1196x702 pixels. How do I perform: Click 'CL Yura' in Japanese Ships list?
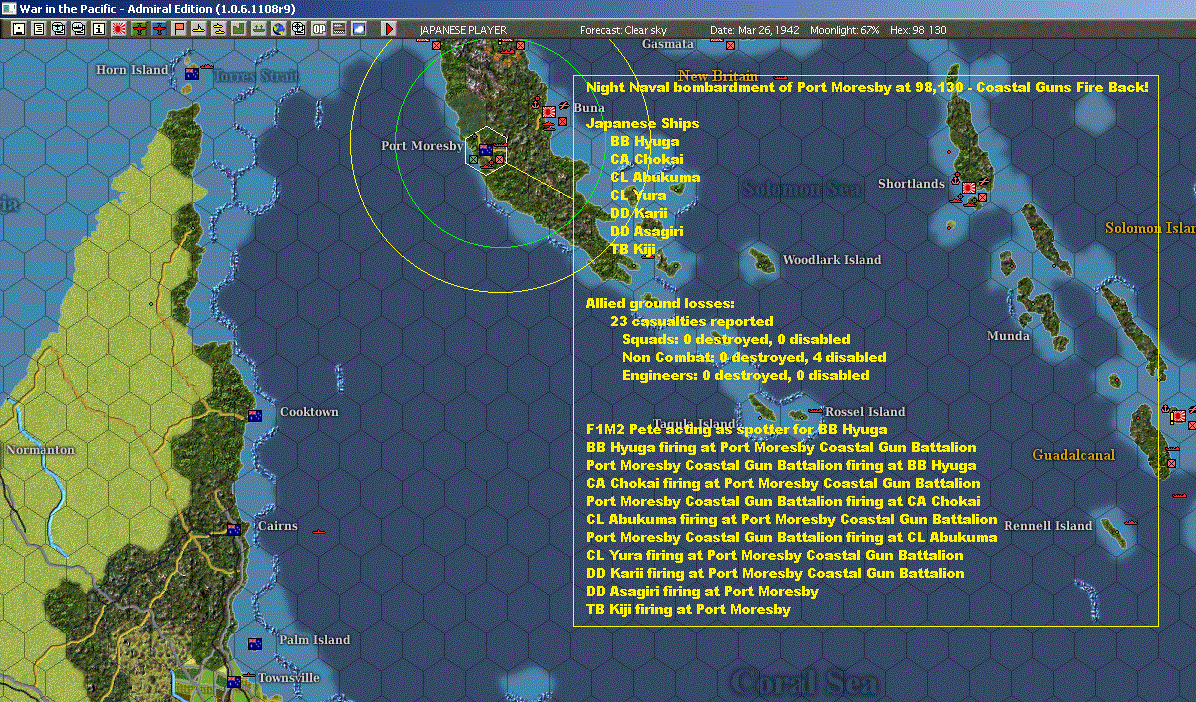point(638,195)
